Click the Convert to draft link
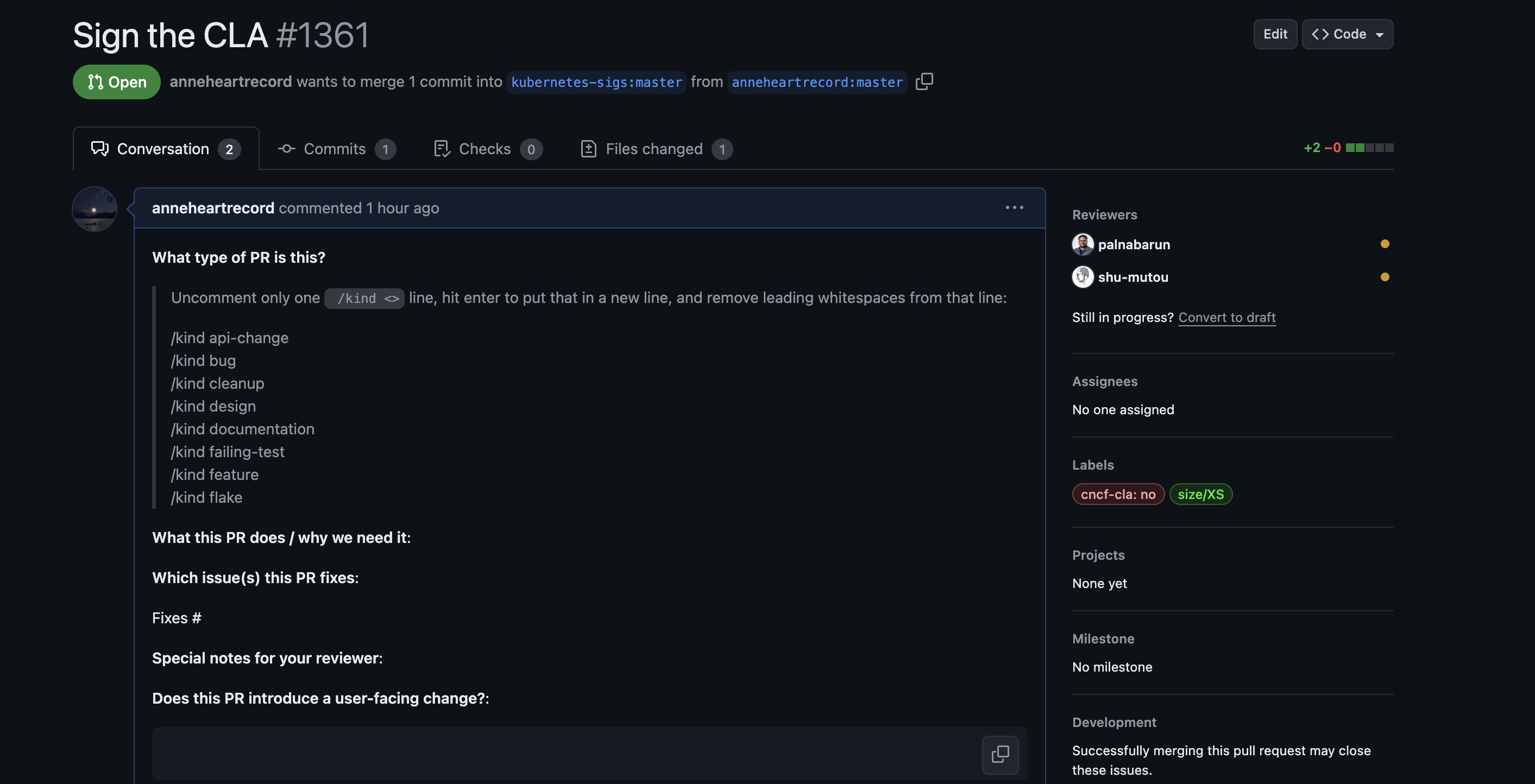Screen dimensions: 1535x784 pos(1226,318)
